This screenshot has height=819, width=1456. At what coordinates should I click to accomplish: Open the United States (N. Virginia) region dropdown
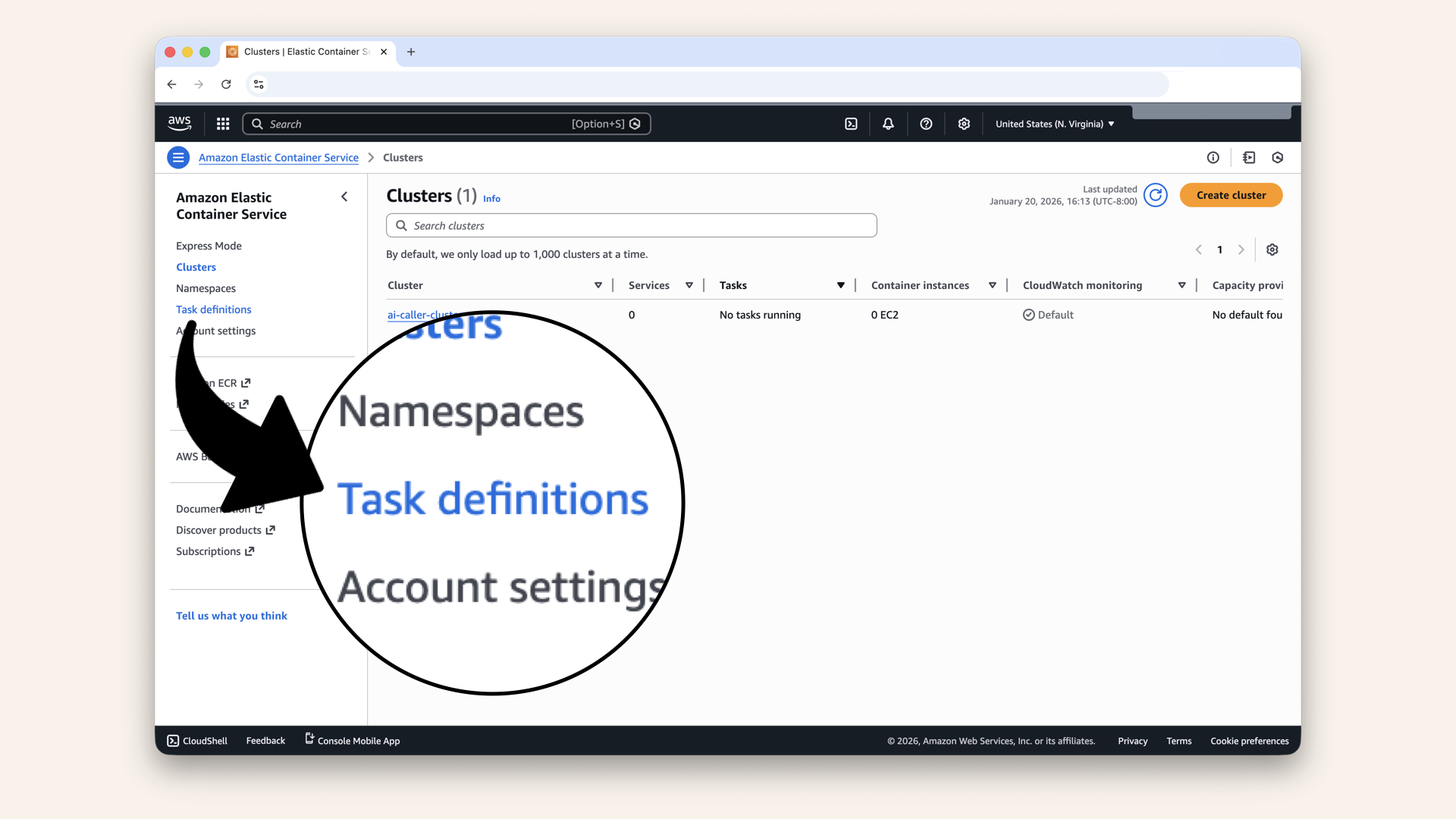pyautogui.click(x=1054, y=124)
